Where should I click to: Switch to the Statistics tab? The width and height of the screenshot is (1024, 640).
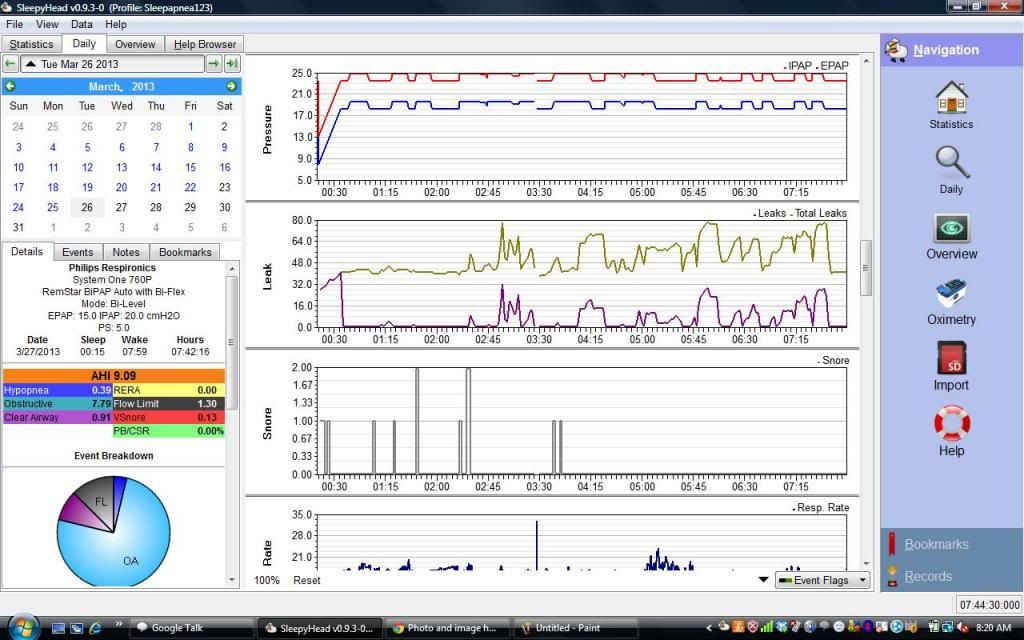(x=31, y=44)
